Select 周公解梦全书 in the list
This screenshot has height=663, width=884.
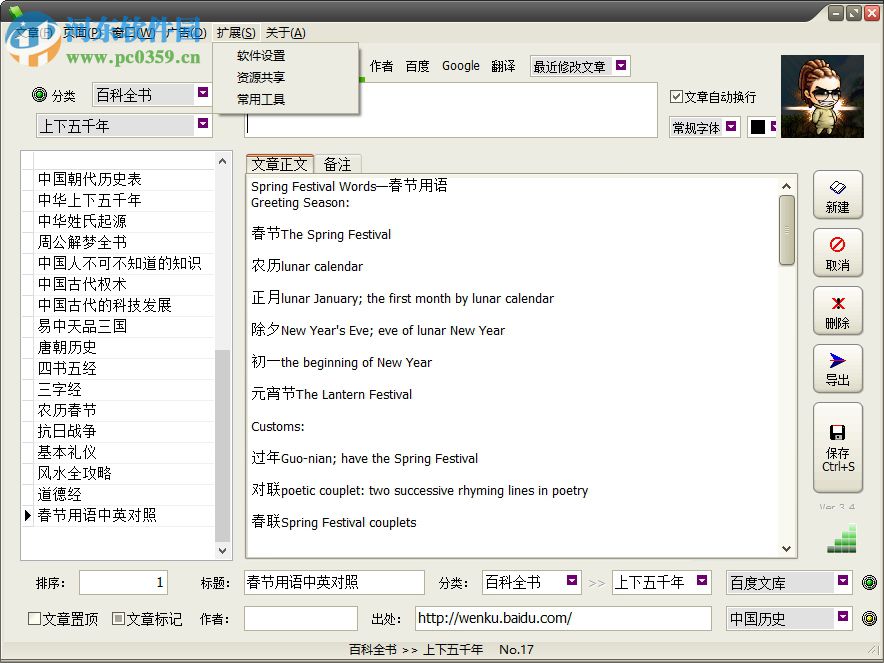pyautogui.click(x=124, y=242)
